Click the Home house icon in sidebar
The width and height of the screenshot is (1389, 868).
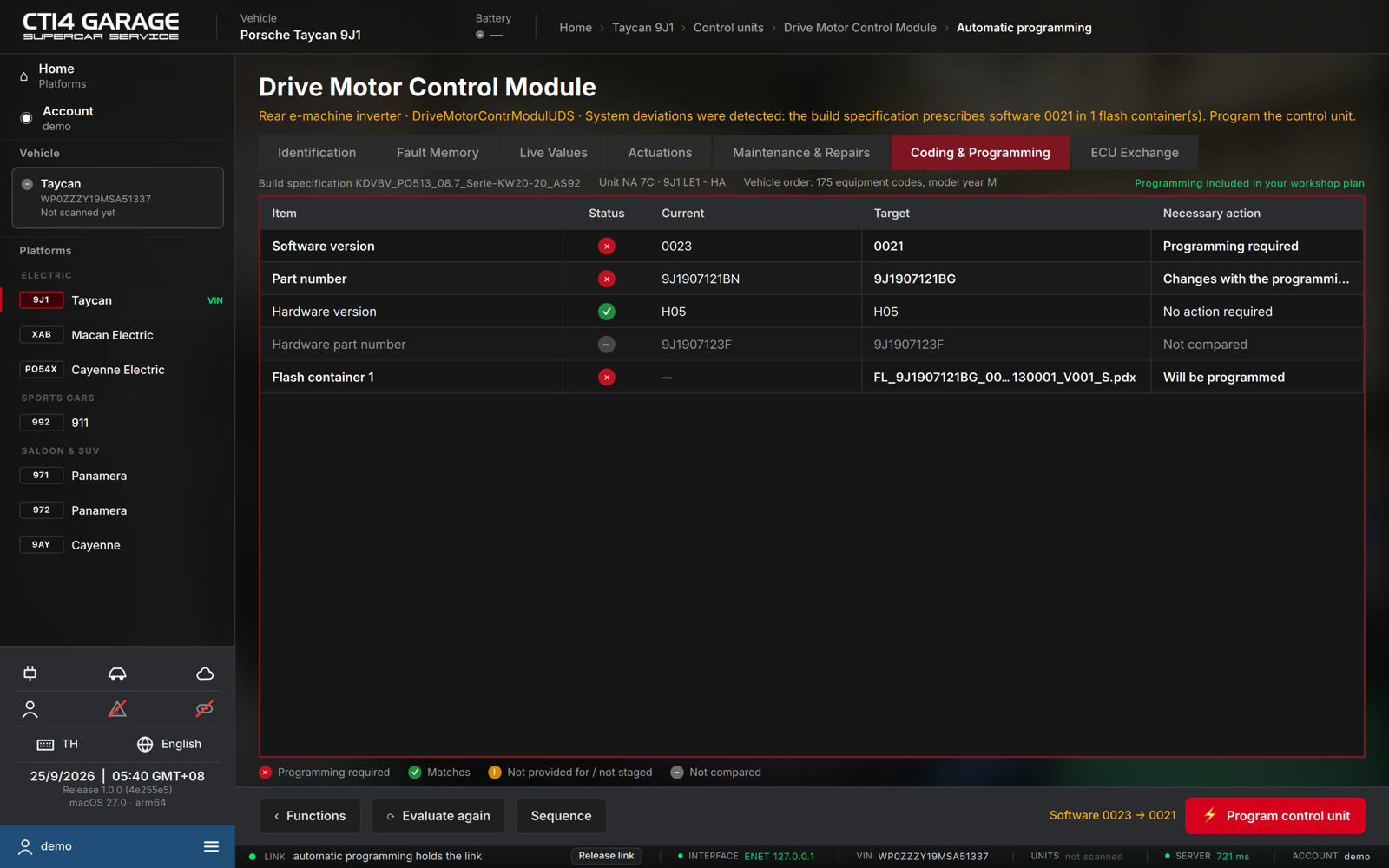click(x=24, y=76)
